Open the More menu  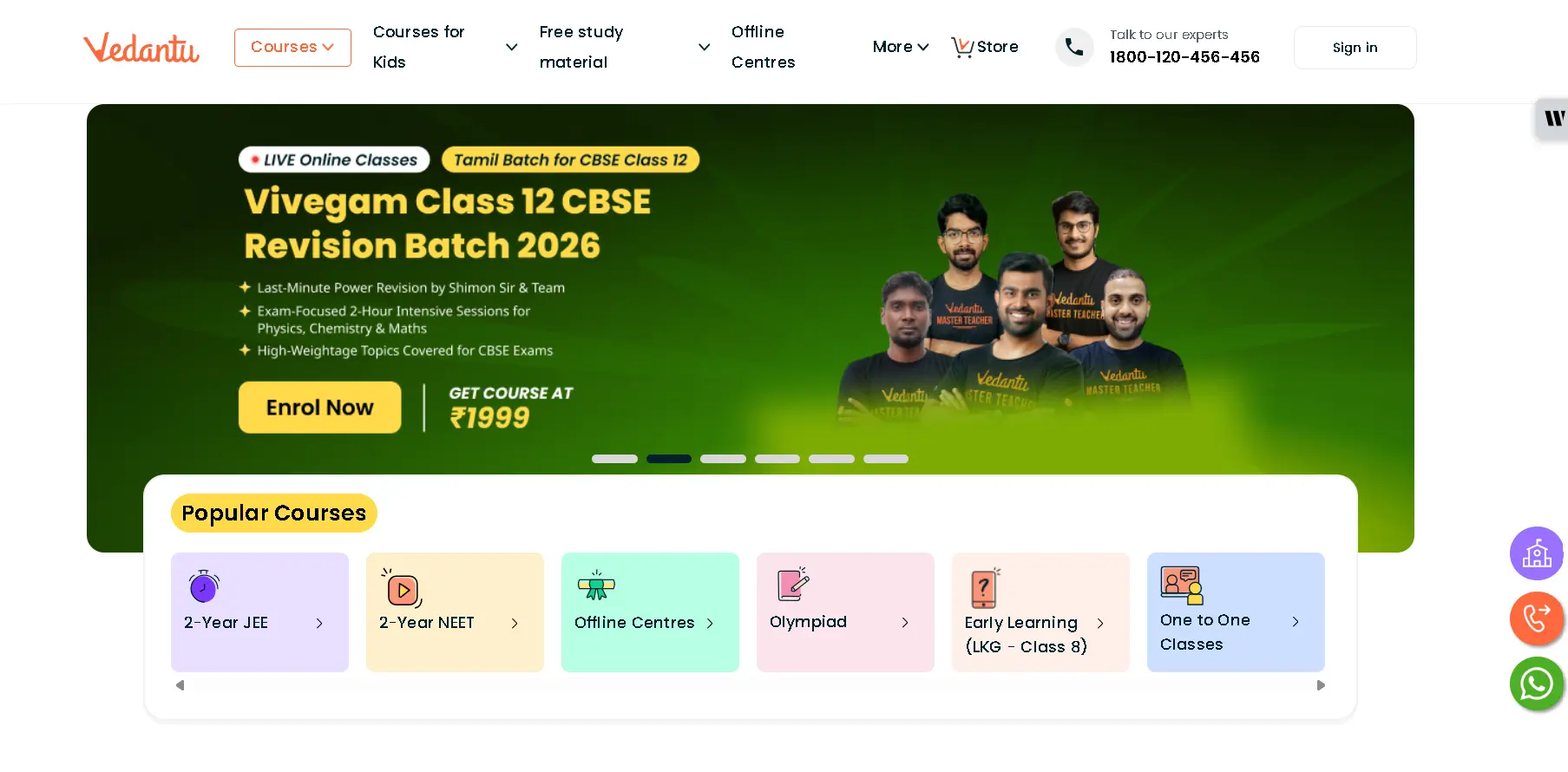coord(901,47)
